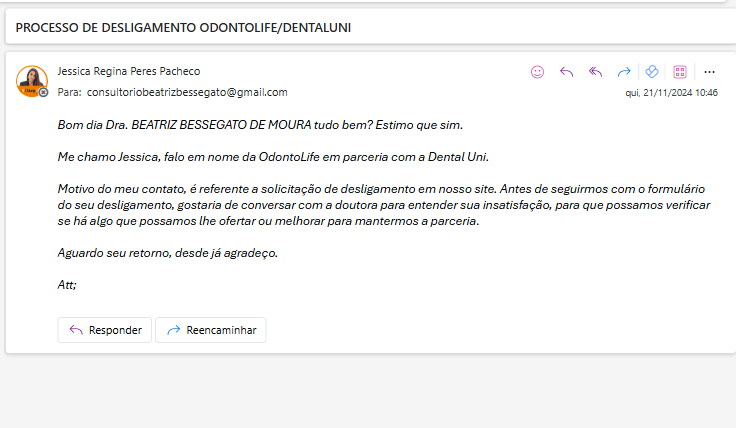736x428 pixels.
Task: Click the forward arrow icon in header
Action: (623, 72)
